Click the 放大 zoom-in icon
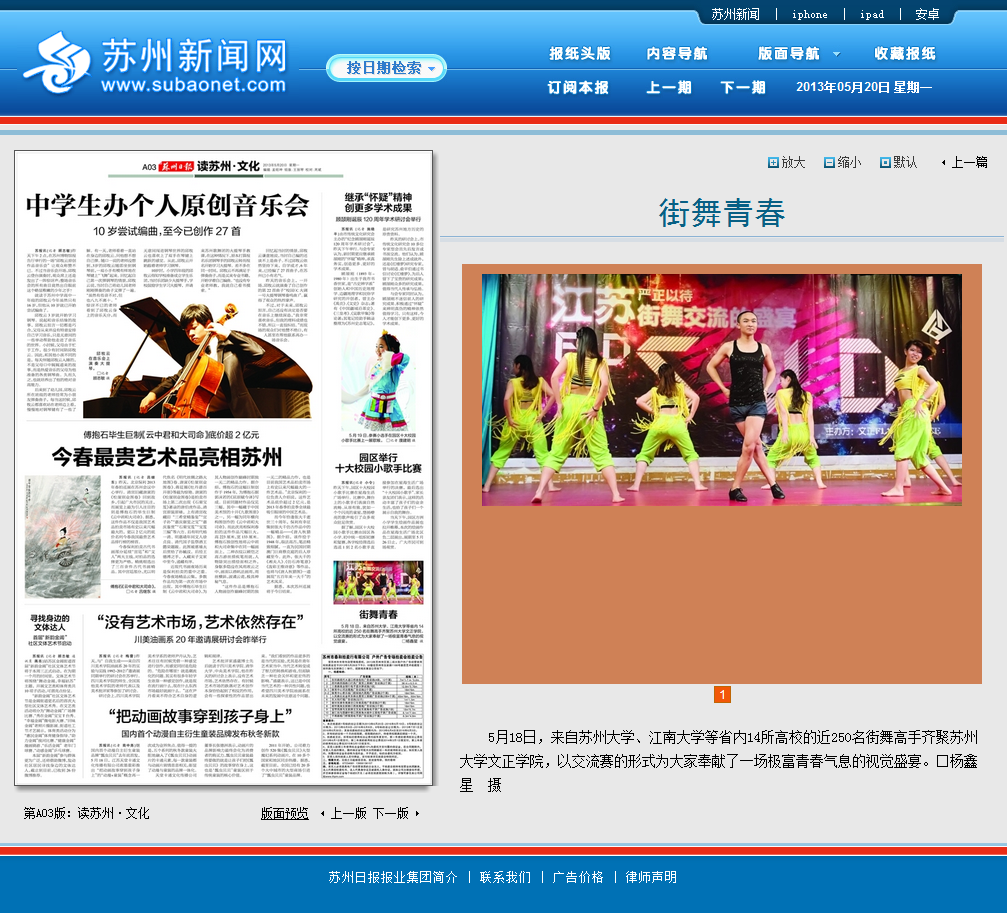 tap(773, 163)
